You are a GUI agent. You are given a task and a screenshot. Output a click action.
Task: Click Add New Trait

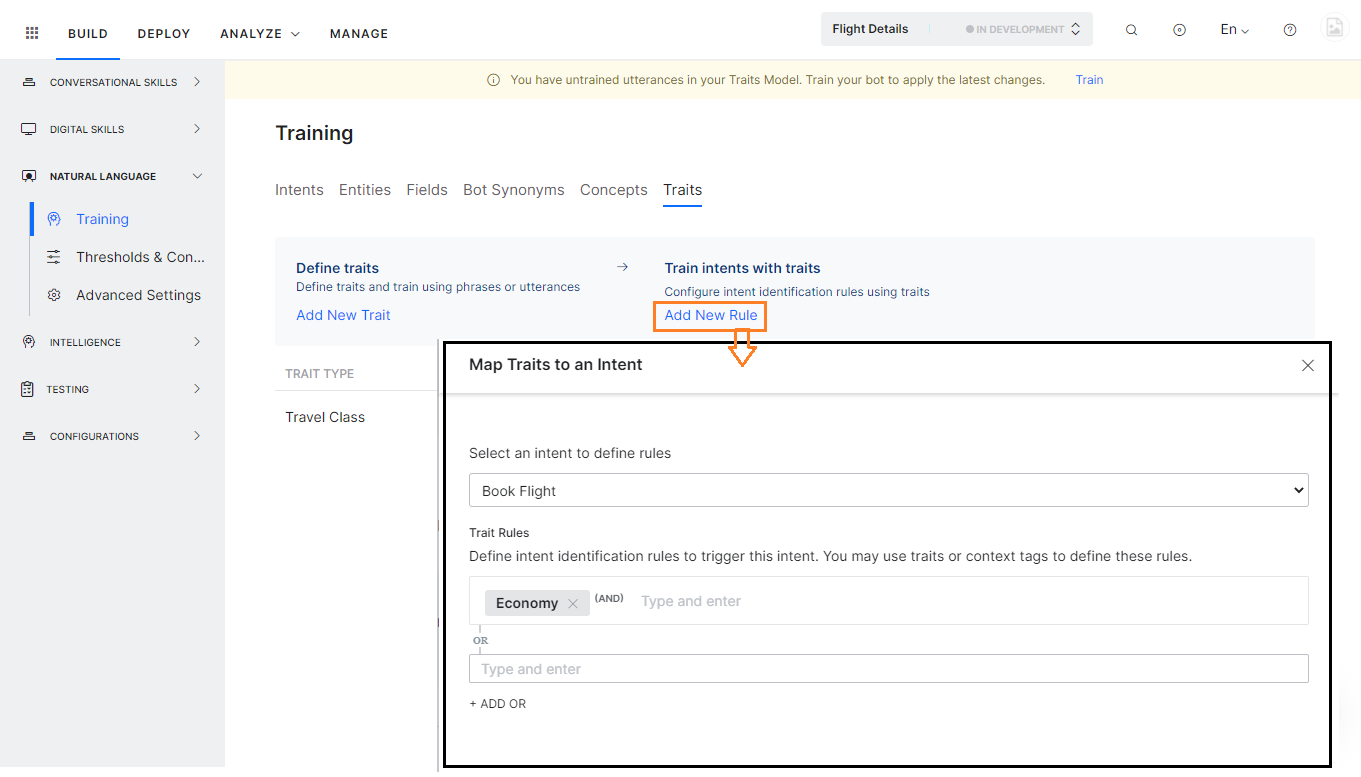click(x=343, y=314)
